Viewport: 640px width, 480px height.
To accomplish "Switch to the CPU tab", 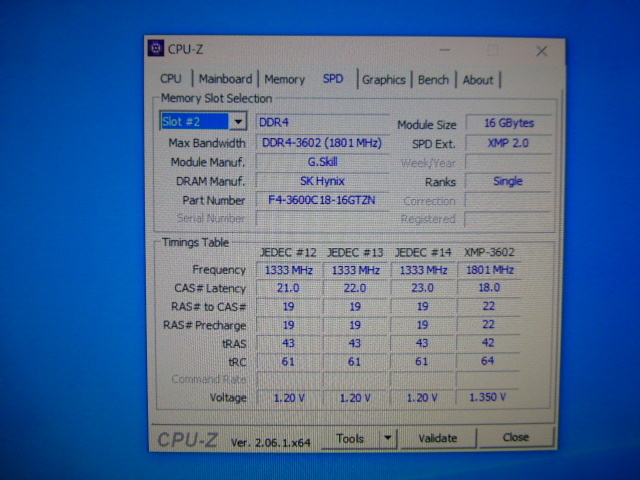I will (171, 78).
